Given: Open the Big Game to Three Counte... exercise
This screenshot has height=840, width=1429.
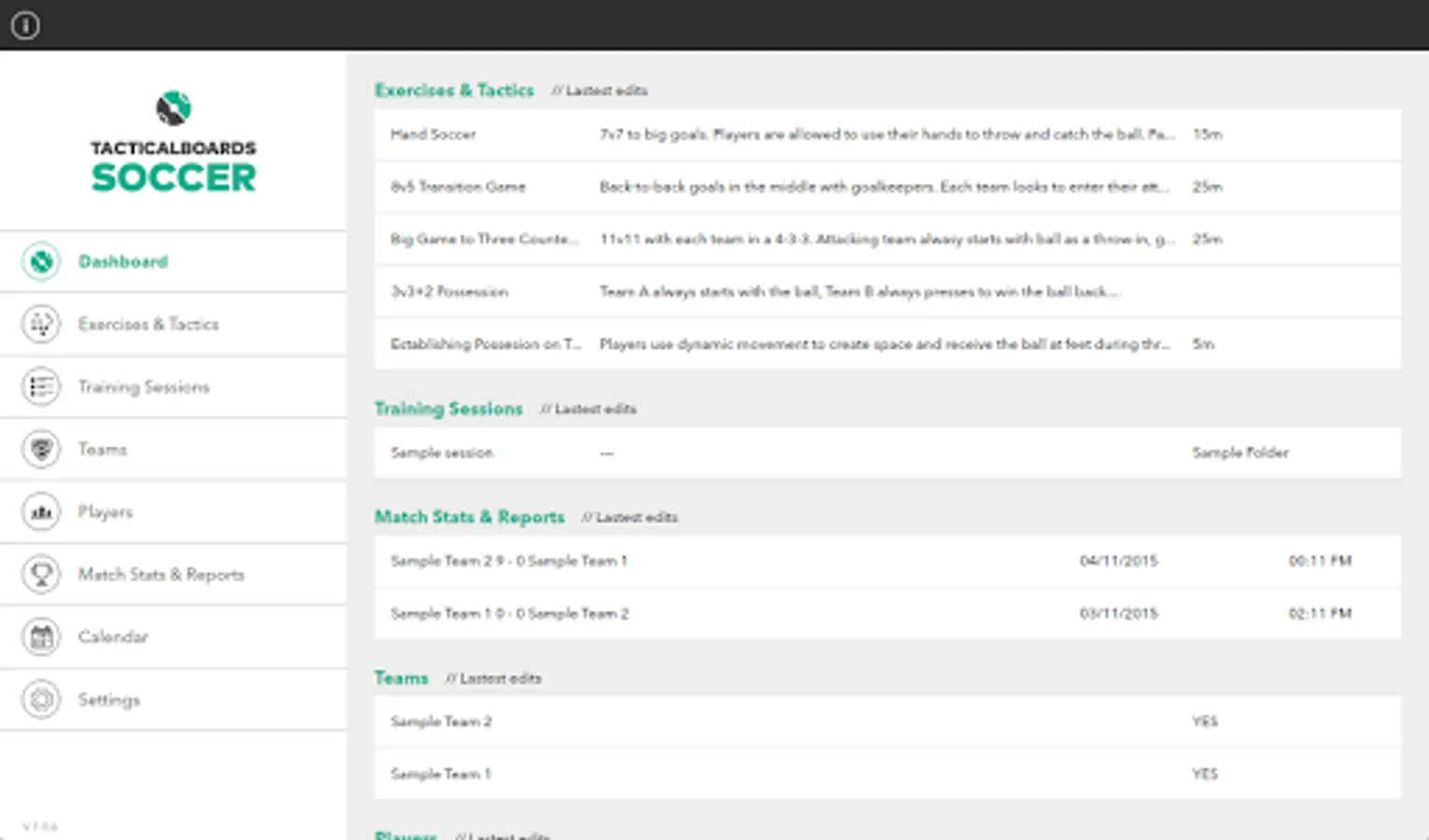Looking at the screenshot, I should pyautogui.click(x=888, y=239).
